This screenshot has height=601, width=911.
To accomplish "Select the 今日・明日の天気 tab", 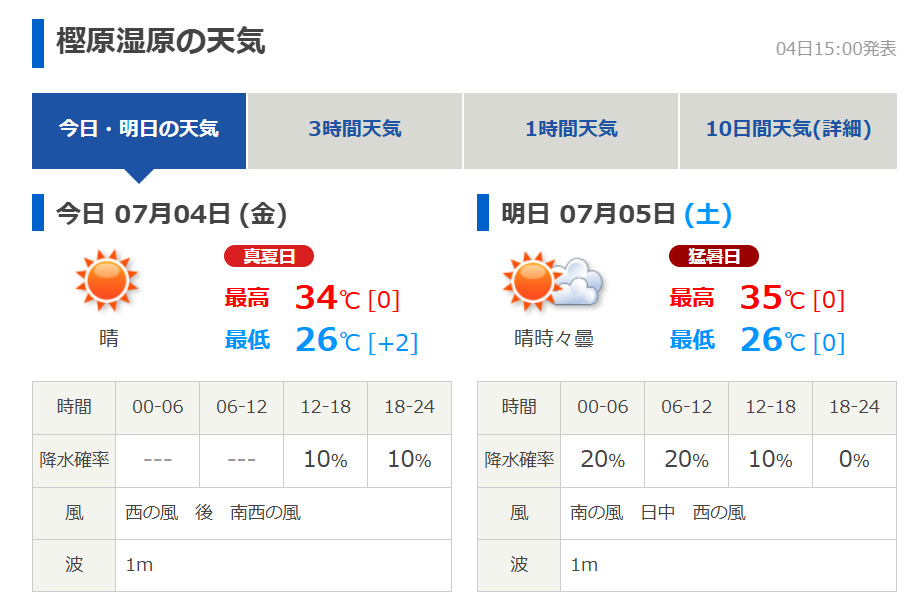I will click(x=139, y=131).
